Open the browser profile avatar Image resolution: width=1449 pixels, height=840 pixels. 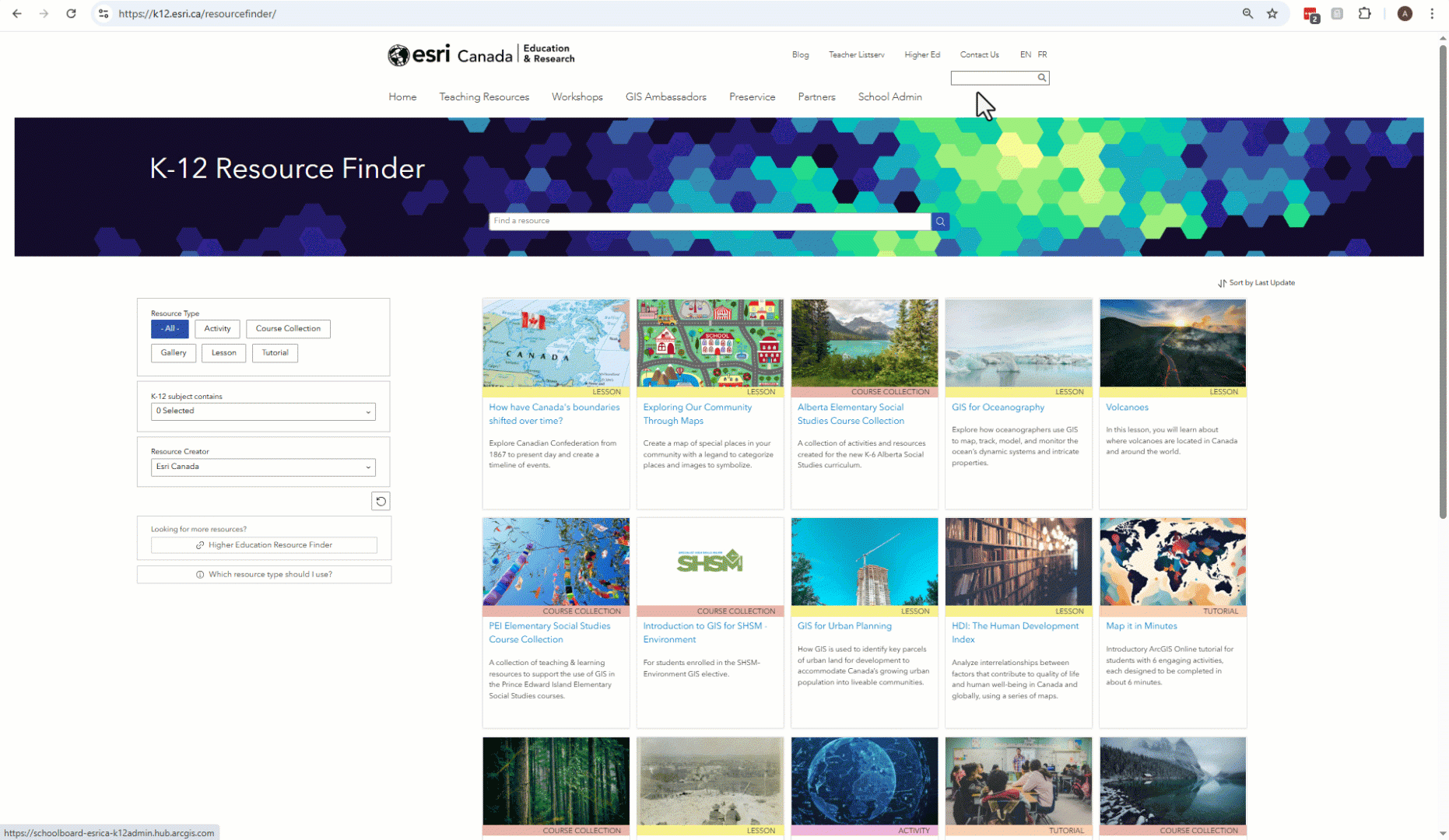(1405, 13)
